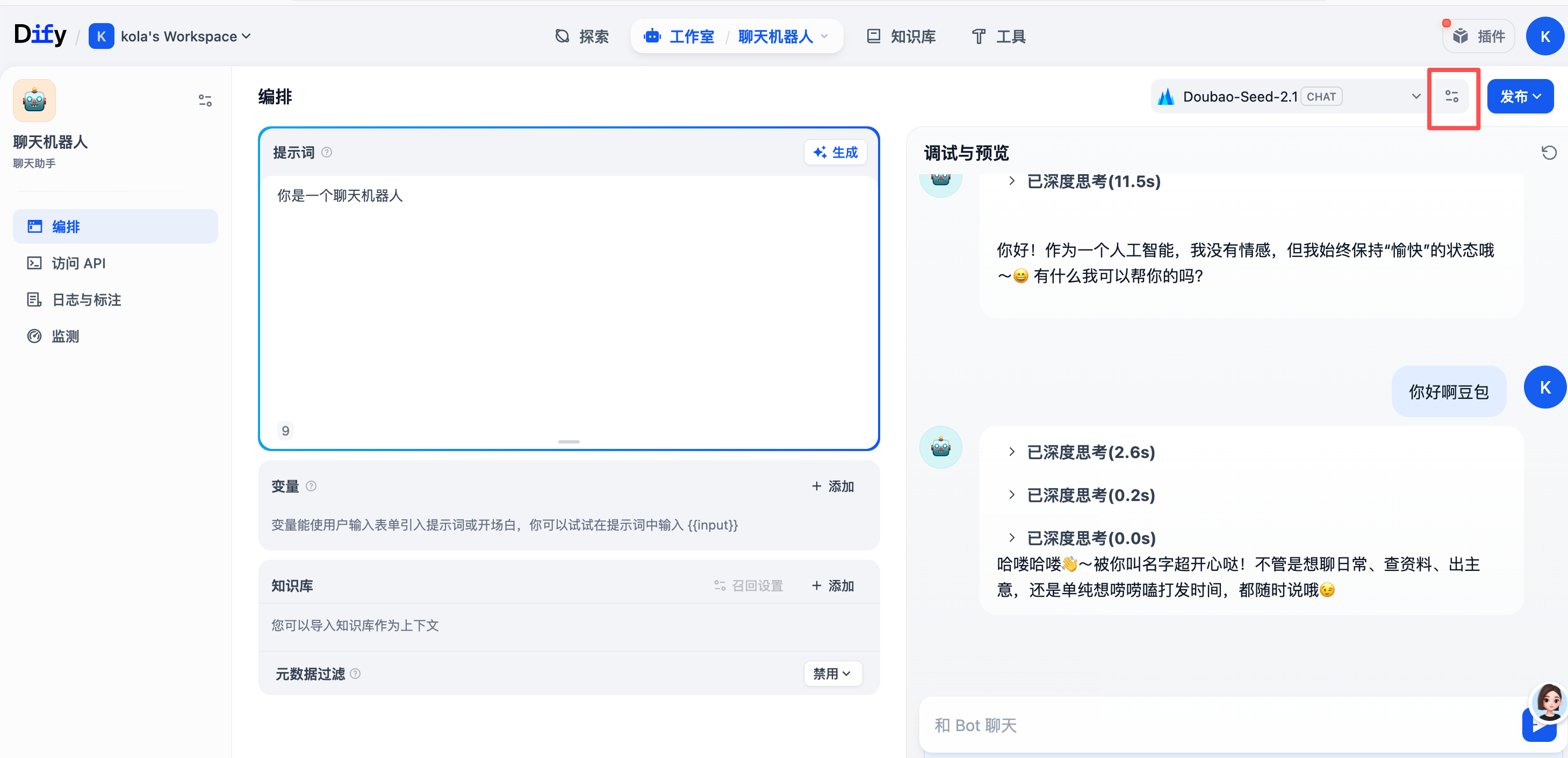Click the robot app icon in sidebar

pyautogui.click(x=35, y=101)
